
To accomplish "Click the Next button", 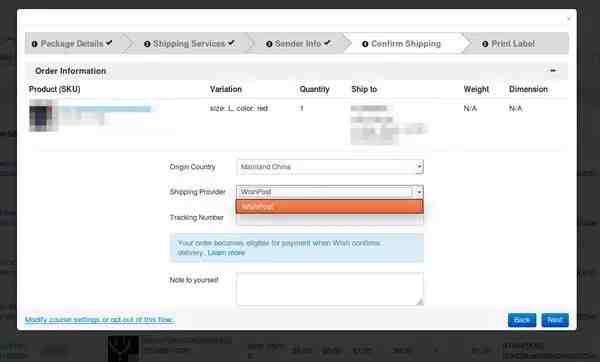I will click(x=555, y=320).
